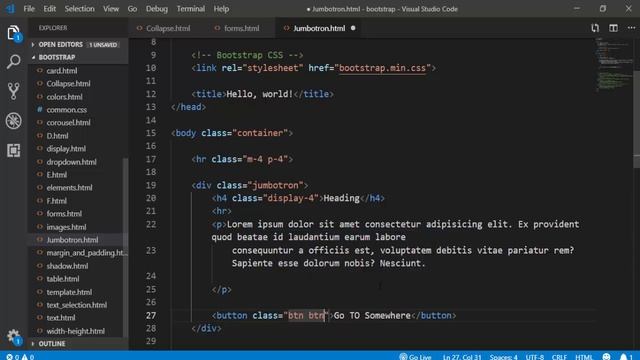Open the Help menu
640x360 pixels.
point(221,9)
